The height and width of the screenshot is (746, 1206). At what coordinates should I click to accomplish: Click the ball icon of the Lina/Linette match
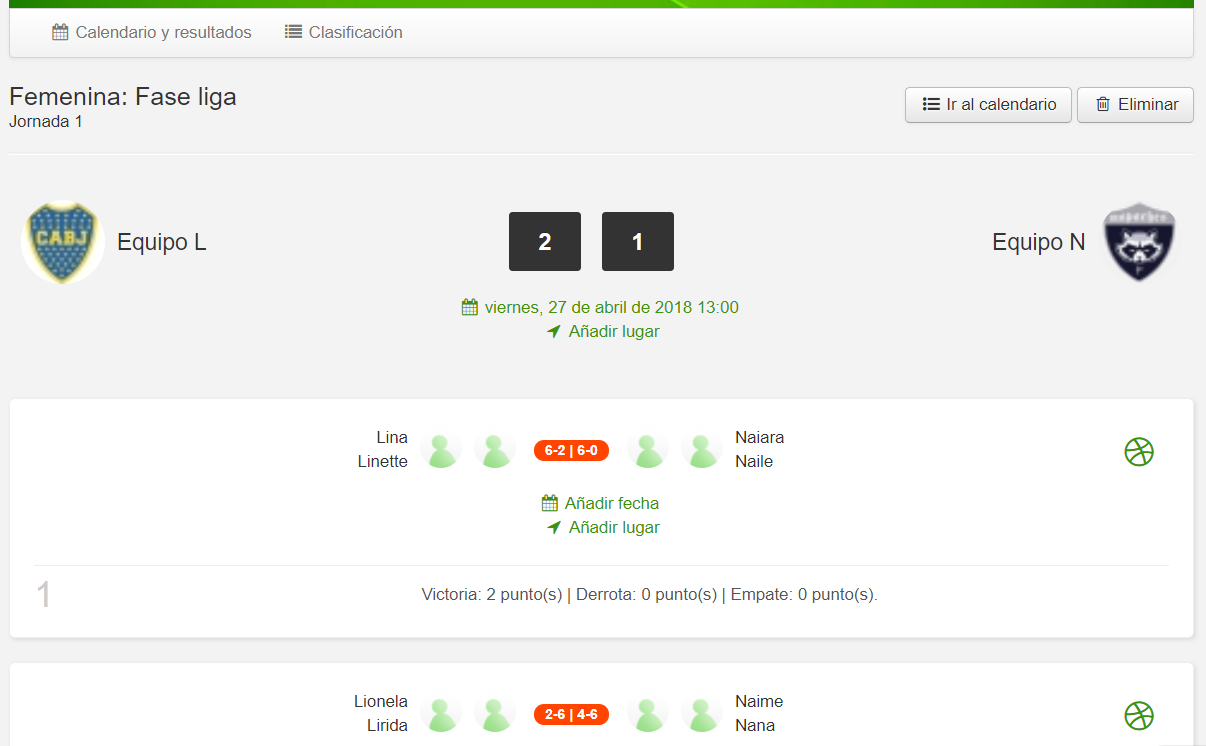[x=1139, y=452]
